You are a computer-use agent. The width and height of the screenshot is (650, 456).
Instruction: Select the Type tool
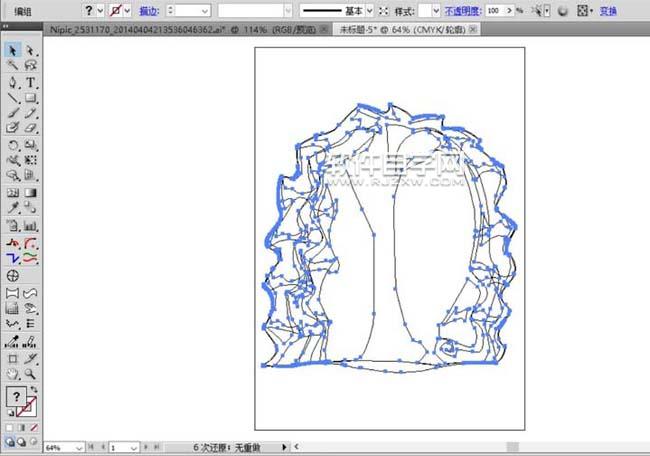pyautogui.click(x=30, y=82)
